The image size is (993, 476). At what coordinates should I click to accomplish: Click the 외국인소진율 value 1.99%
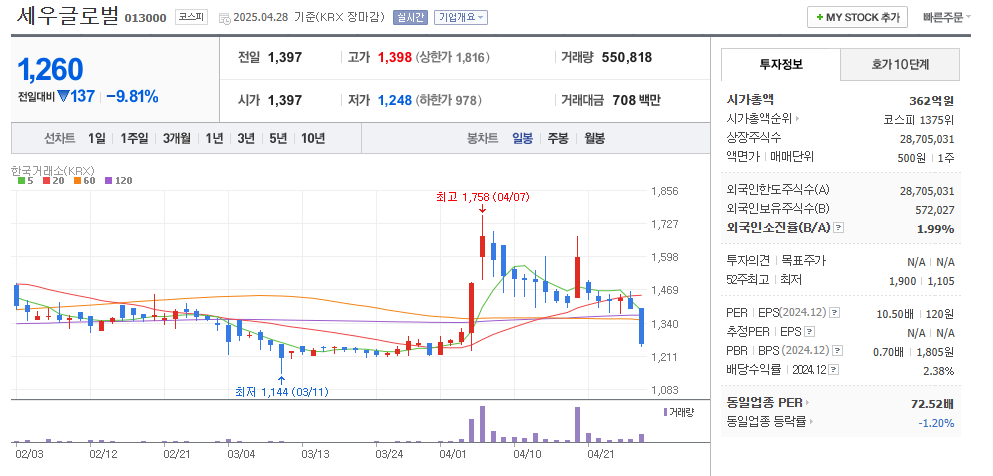(935, 229)
